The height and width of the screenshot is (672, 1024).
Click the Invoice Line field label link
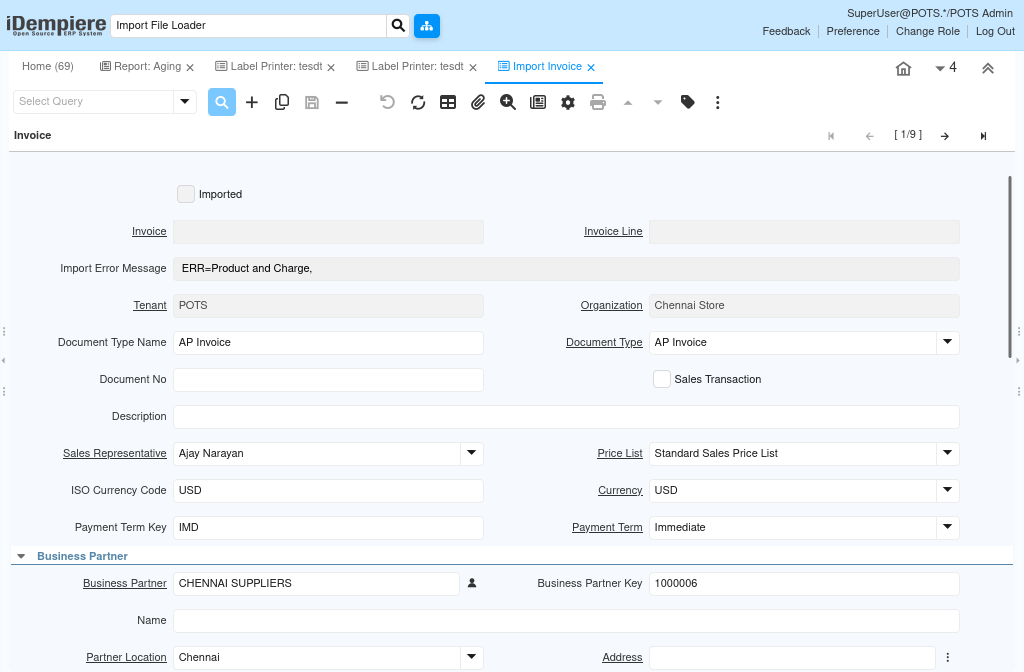click(613, 231)
